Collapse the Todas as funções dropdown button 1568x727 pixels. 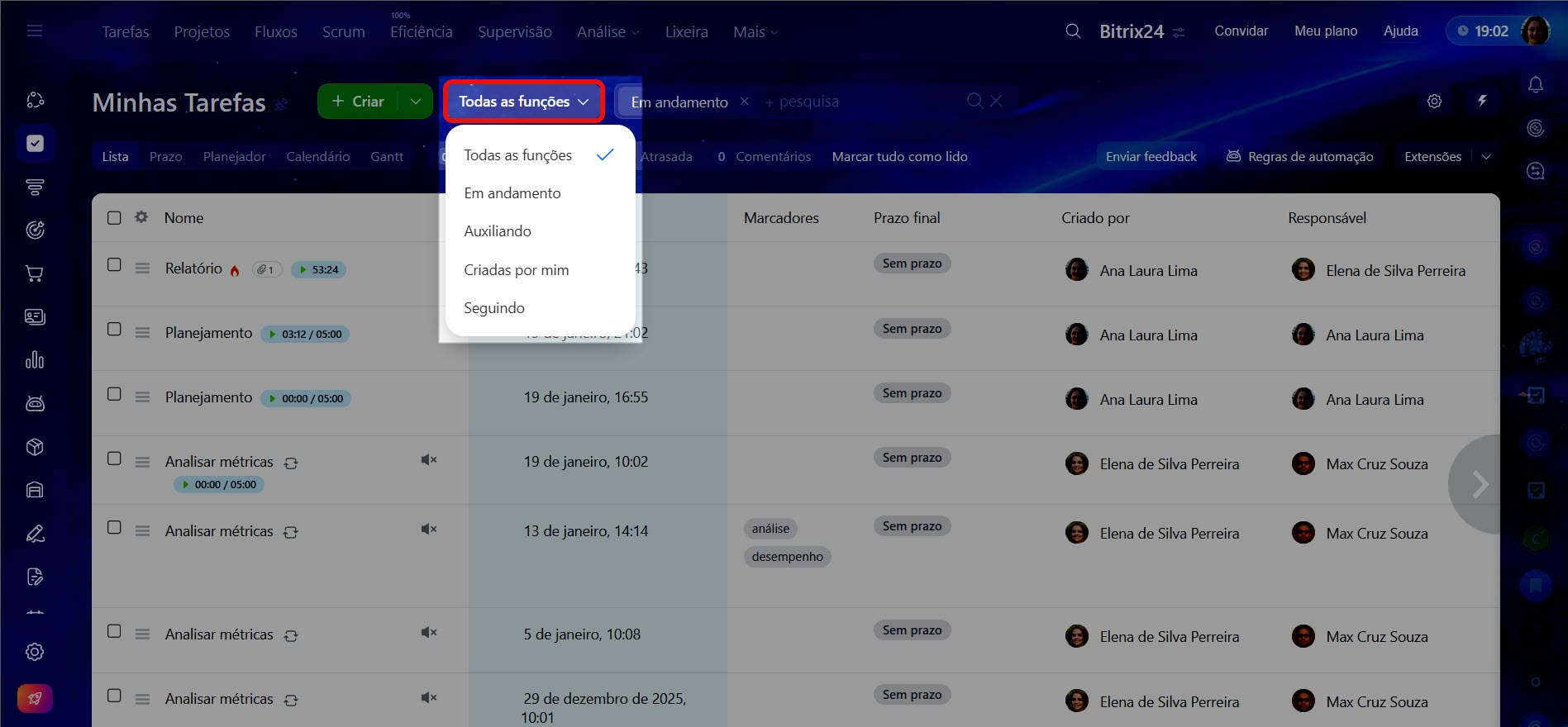click(523, 102)
